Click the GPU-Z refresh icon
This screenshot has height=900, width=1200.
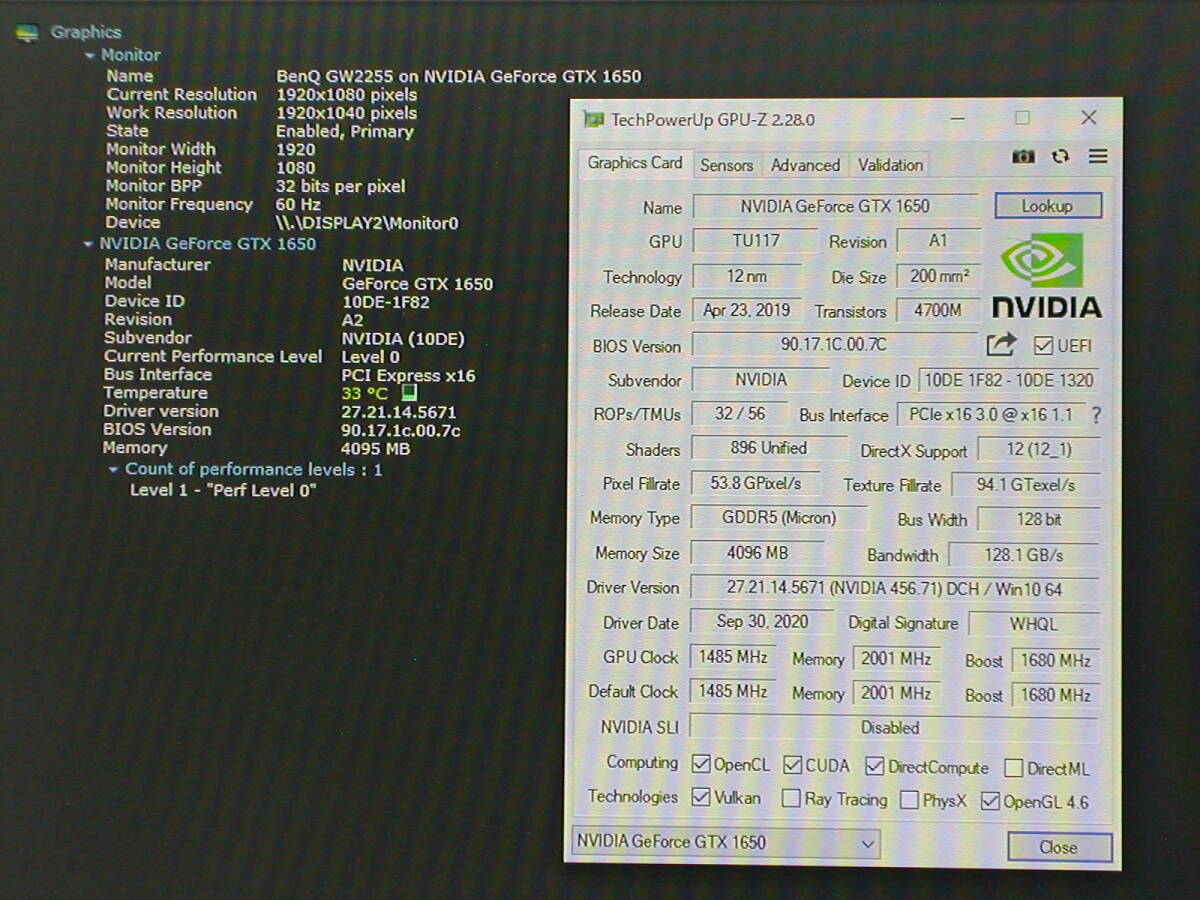tap(1061, 157)
